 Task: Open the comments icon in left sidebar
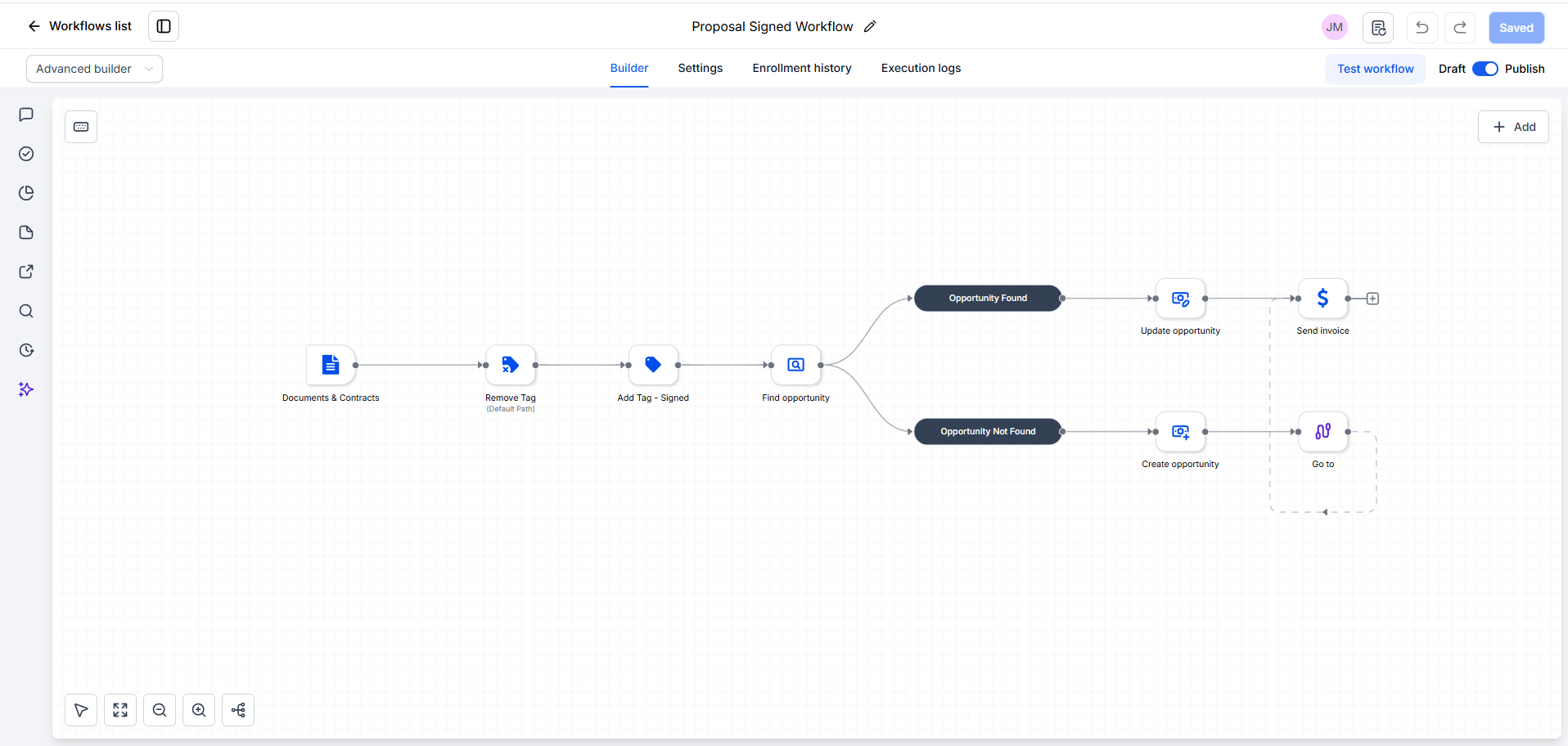(26, 115)
